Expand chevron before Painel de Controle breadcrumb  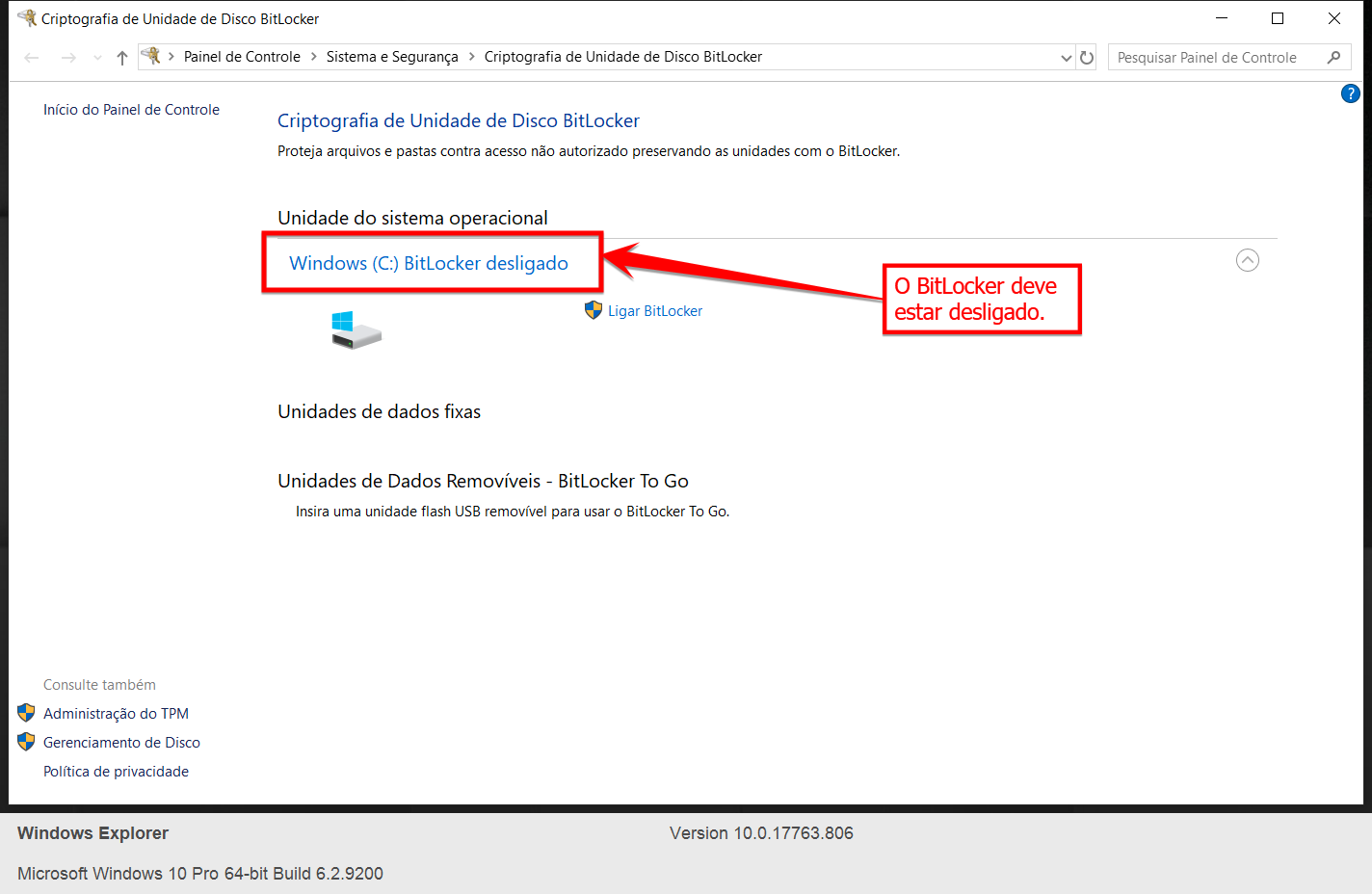coord(171,57)
